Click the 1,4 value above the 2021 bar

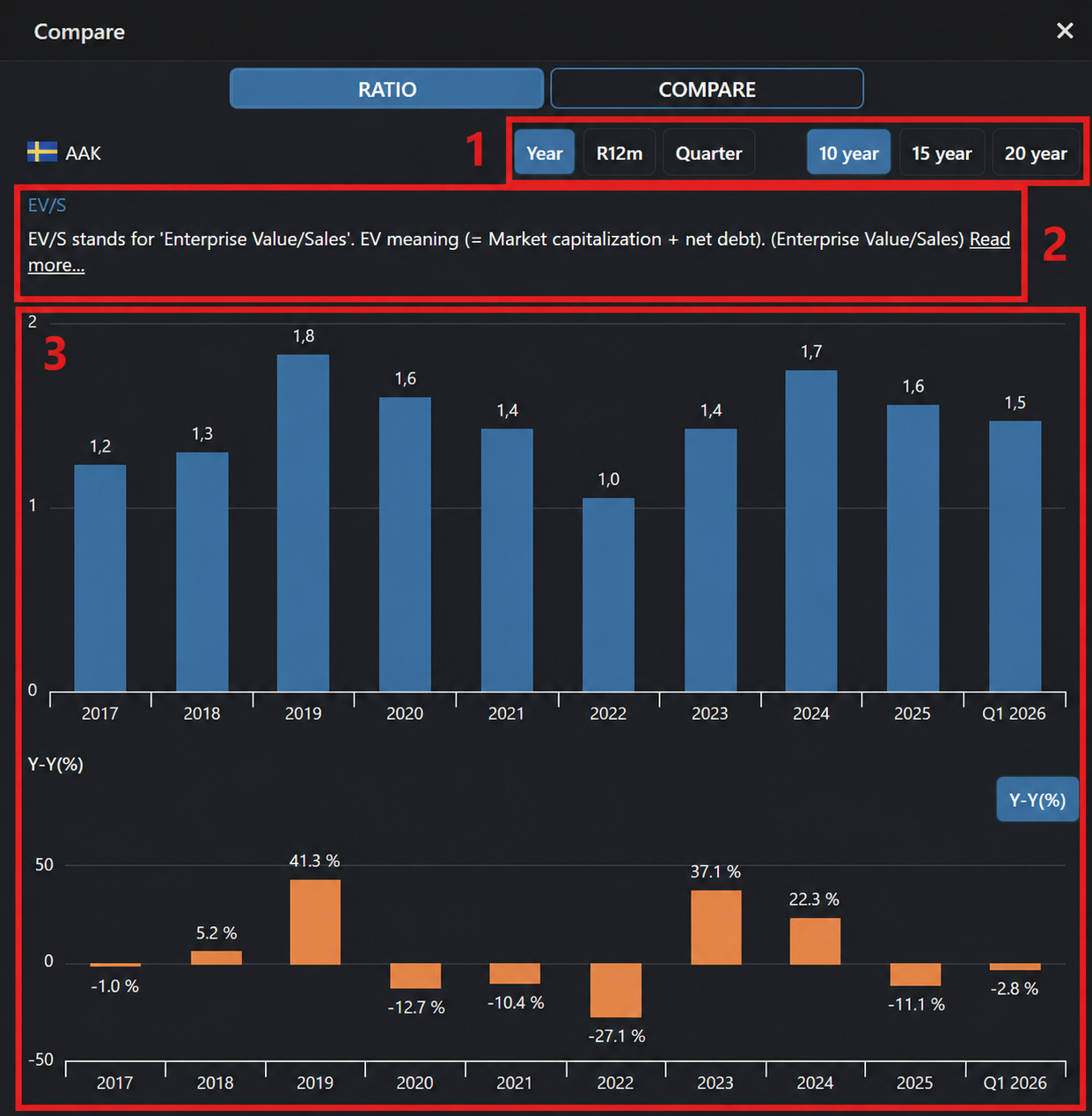[507, 410]
